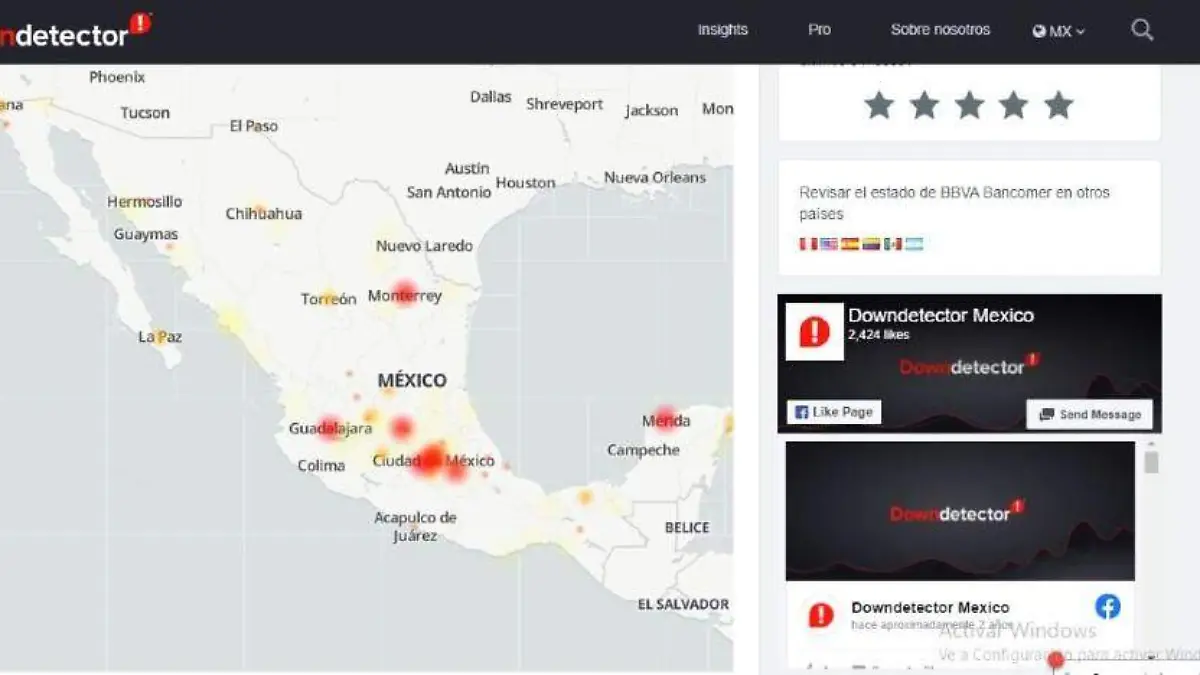Expand the MX country selector dropdown
Image resolution: width=1200 pixels, height=675 pixels.
(1059, 31)
